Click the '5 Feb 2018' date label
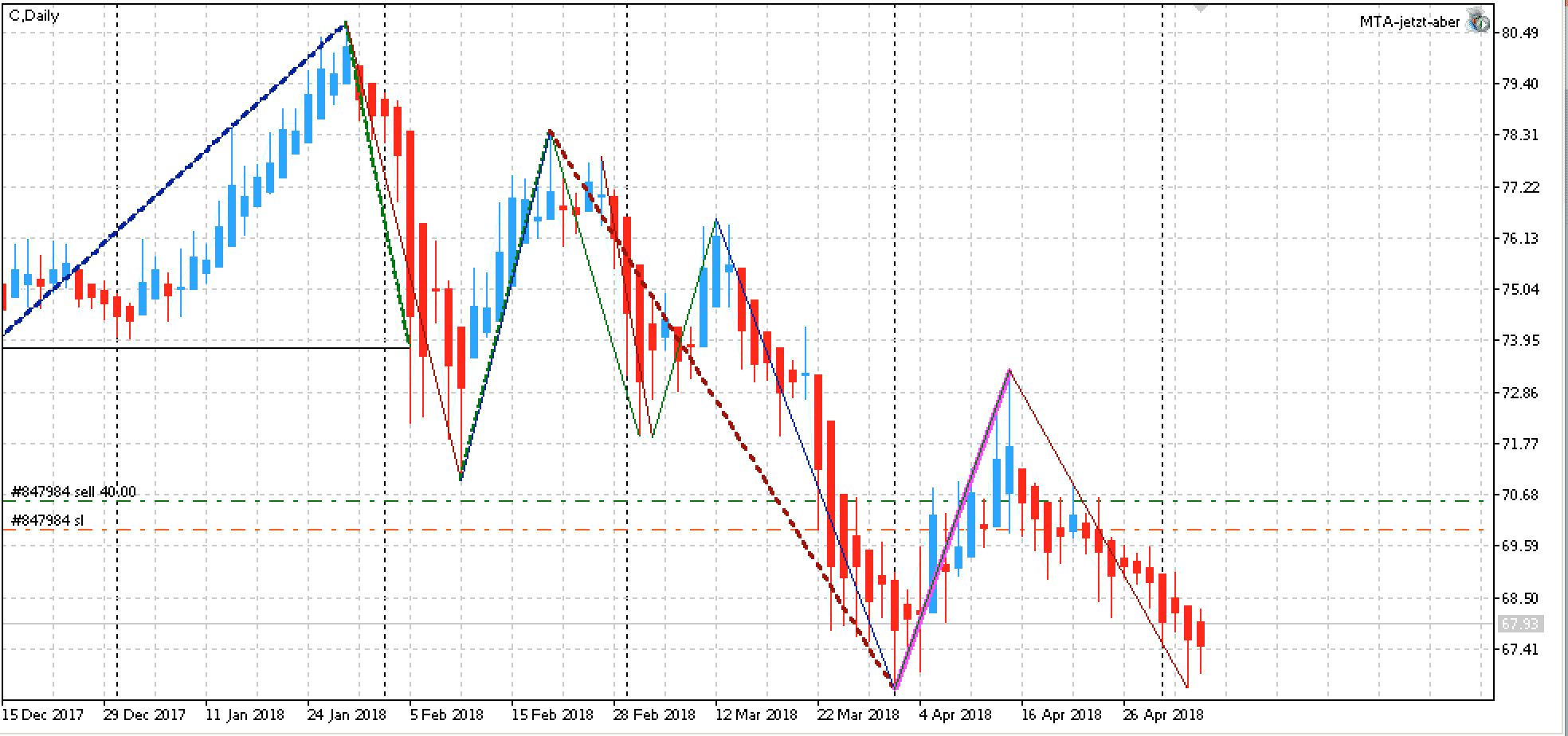 point(446,714)
